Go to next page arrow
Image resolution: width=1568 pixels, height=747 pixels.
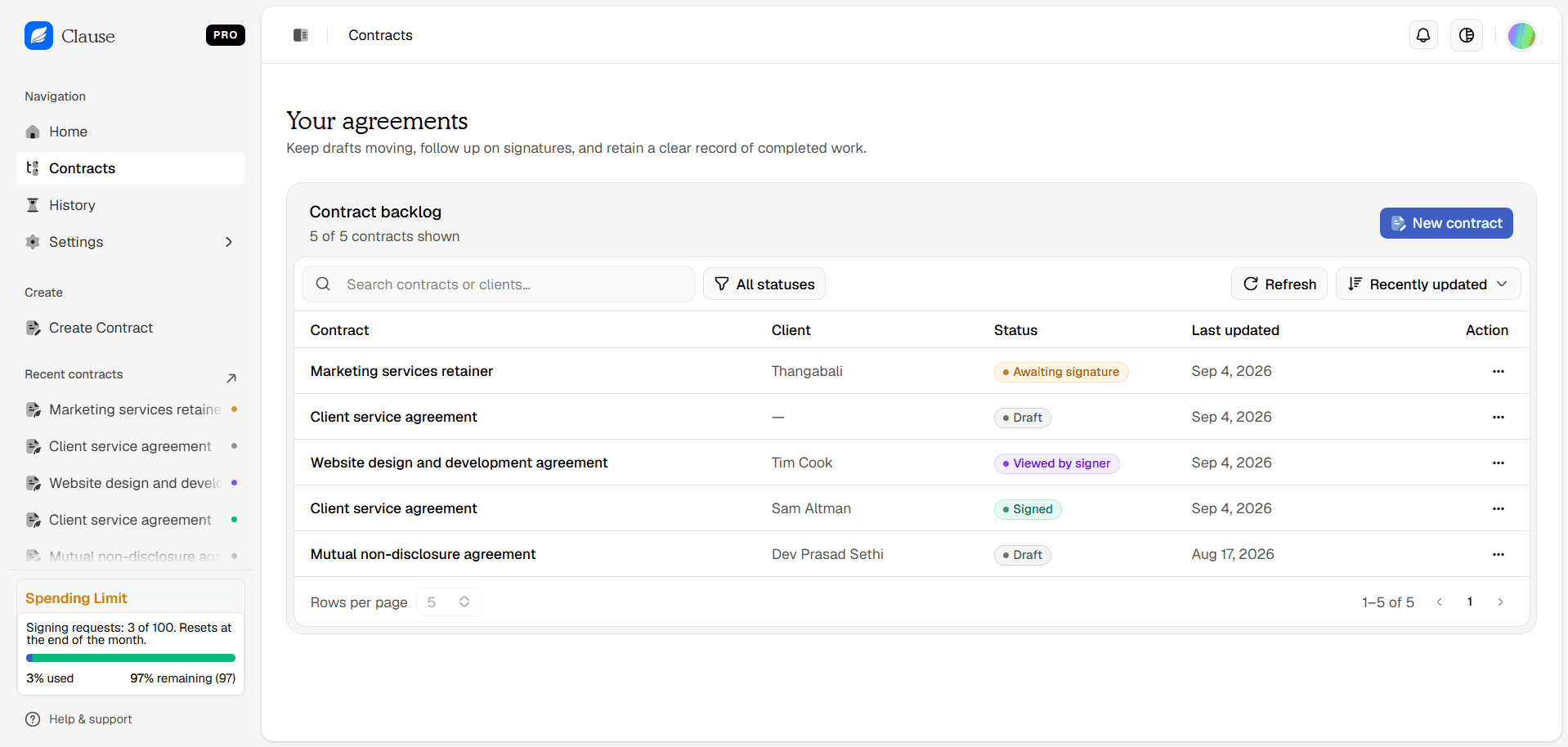point(1500,602)
